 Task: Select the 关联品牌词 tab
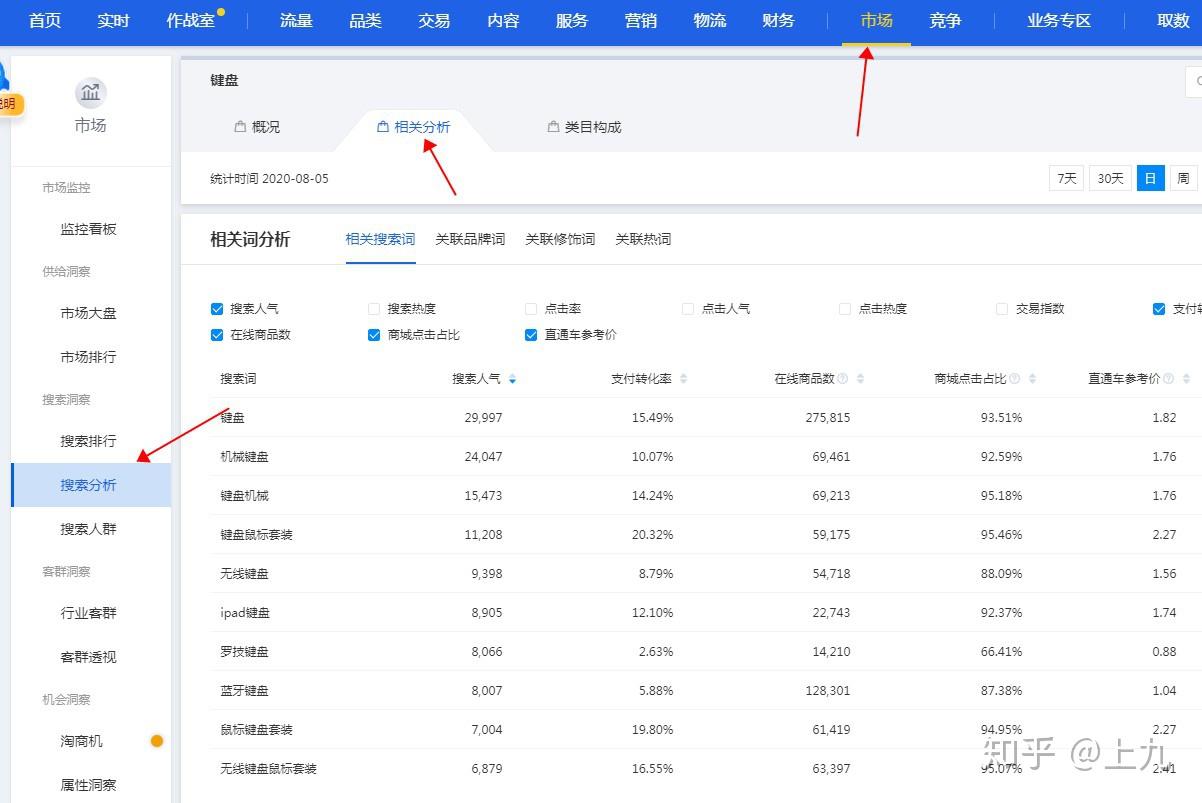(x=470, y=239)
